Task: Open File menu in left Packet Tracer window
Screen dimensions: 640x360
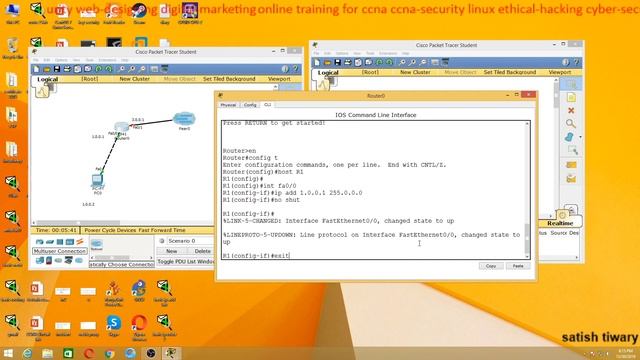Action: tap(36, 60)
